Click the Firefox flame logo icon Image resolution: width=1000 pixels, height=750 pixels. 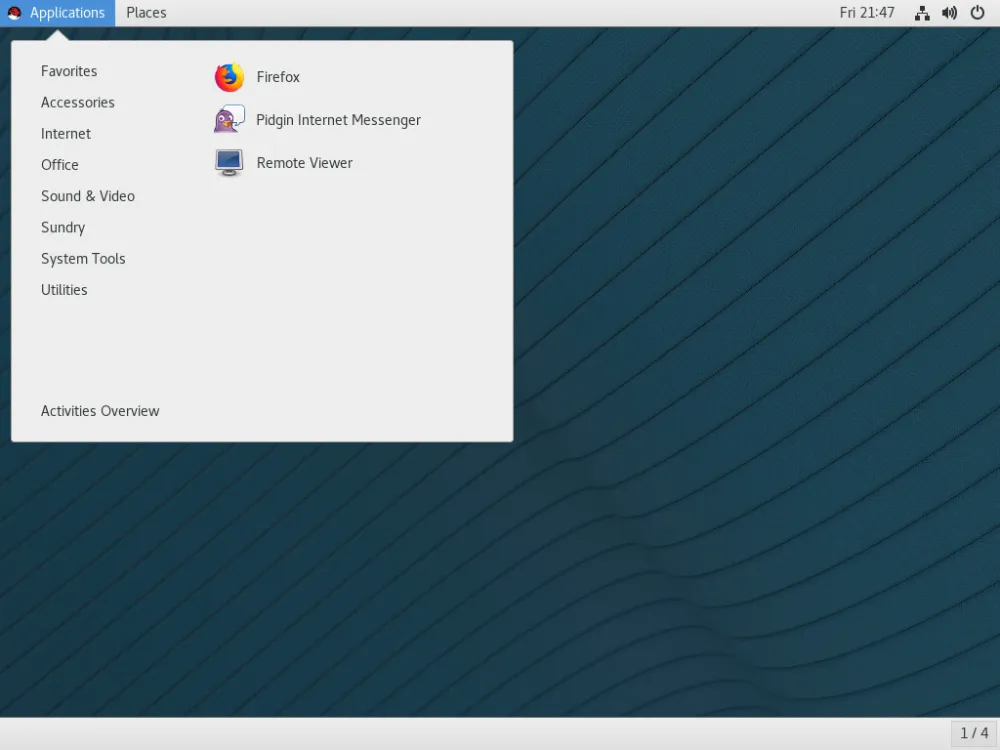coord(228,76)
